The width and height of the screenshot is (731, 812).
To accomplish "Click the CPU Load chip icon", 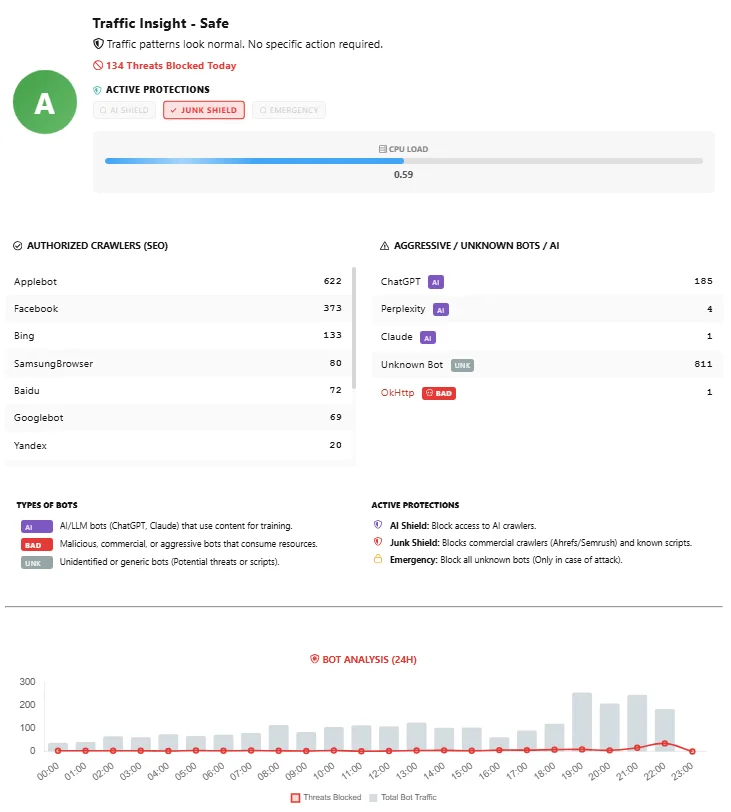I will click(x=383, y=149).
